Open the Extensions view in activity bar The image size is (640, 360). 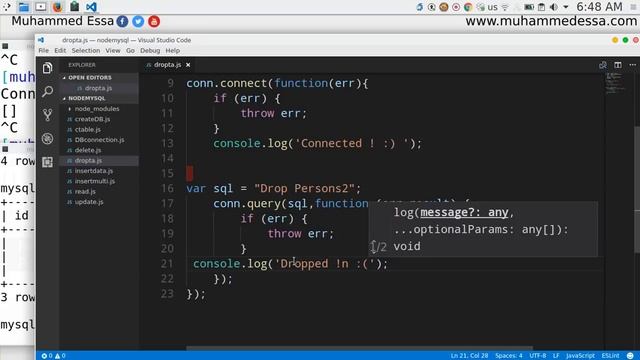click(x=47, y=162)
